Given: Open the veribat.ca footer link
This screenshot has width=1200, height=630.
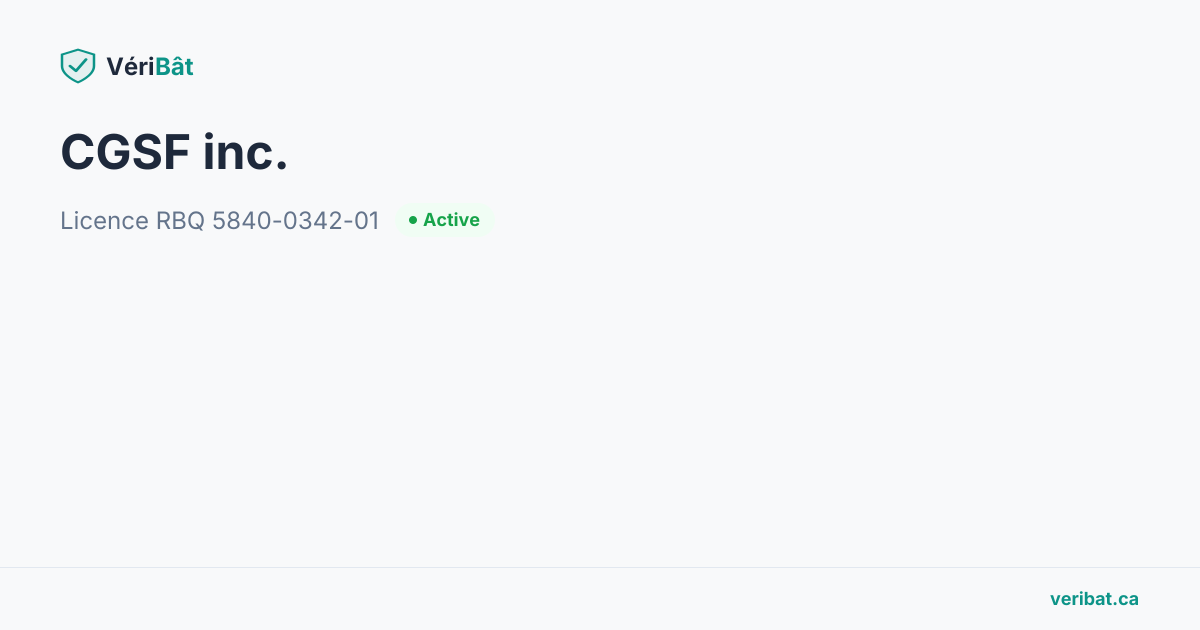Looking at the screenshot, I should (x=1094, y=599).
